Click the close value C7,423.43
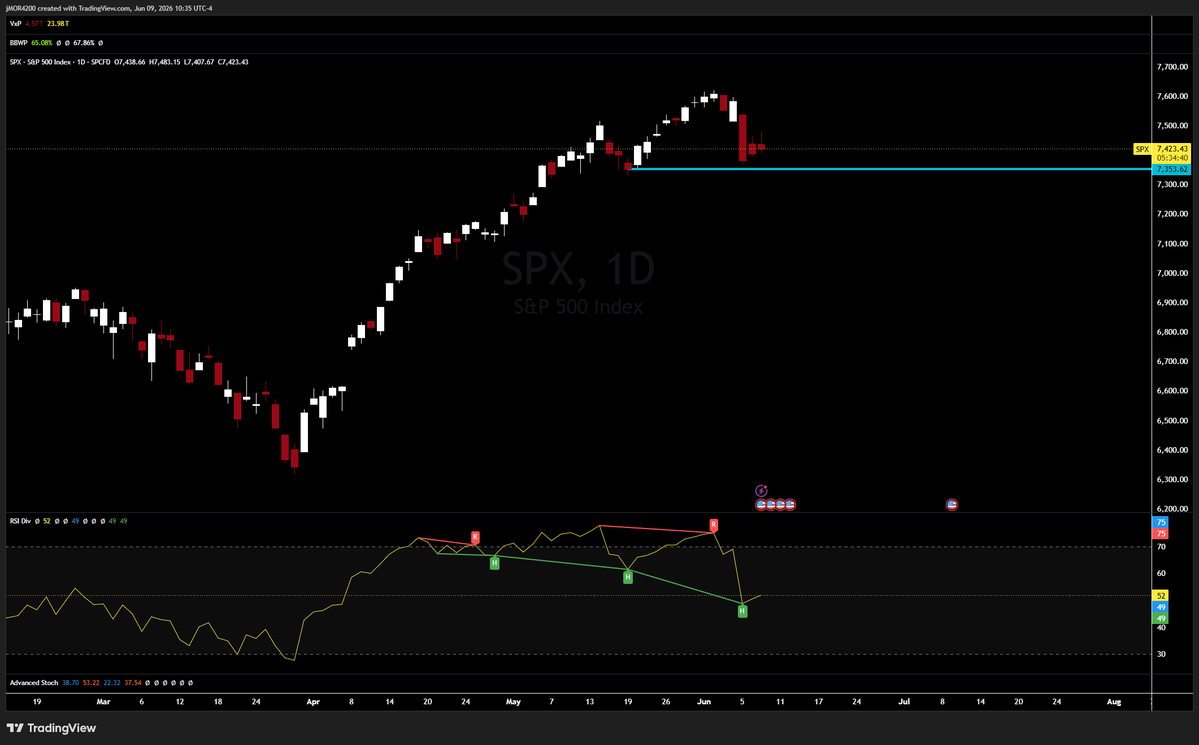 [232, 62]
